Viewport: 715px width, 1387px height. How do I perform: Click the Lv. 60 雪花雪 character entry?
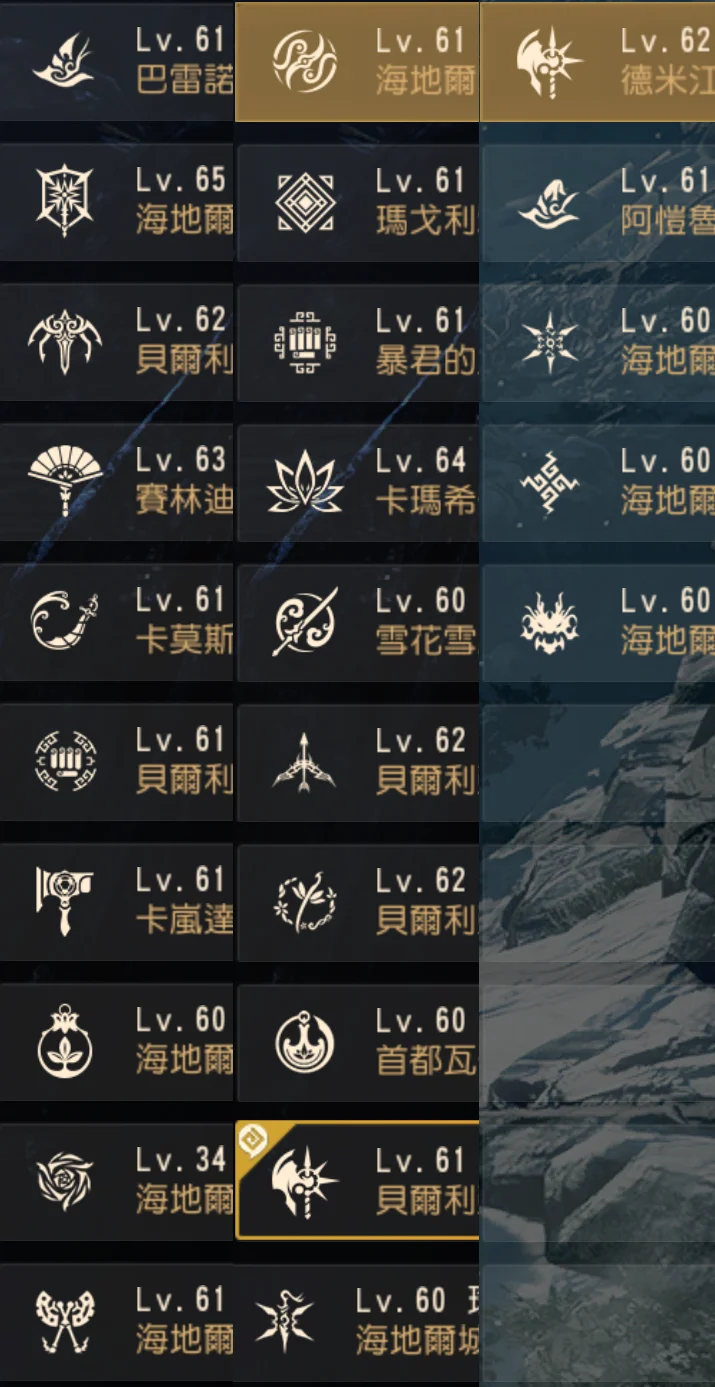[x=357, y=622]
